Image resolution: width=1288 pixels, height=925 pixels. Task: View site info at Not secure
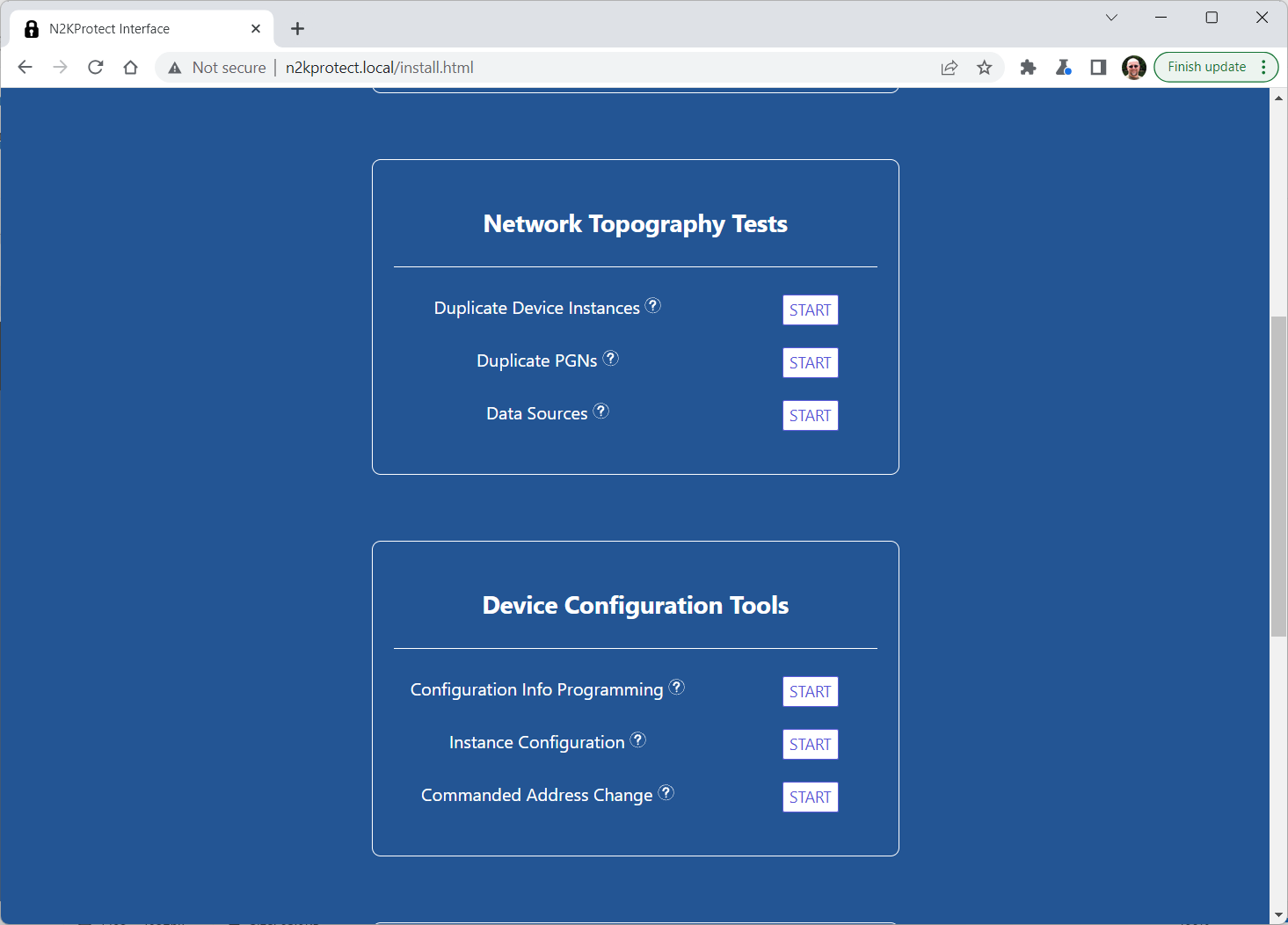click(x=217, y=68)
